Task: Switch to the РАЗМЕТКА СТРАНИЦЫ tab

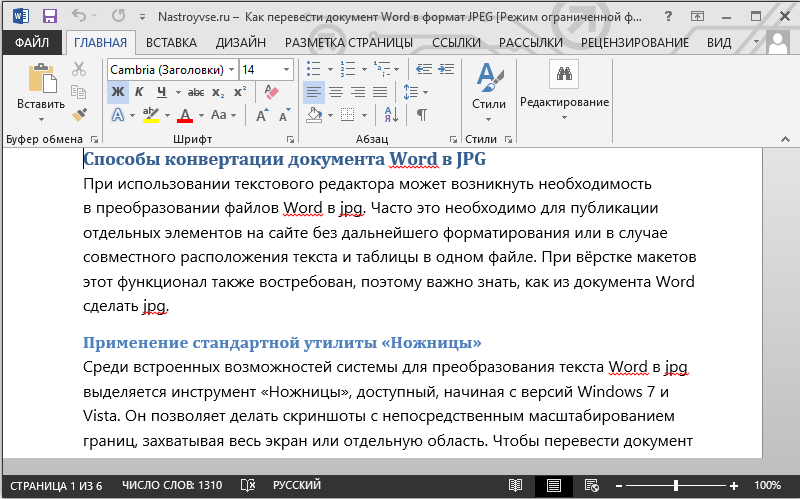Action: 349,43
